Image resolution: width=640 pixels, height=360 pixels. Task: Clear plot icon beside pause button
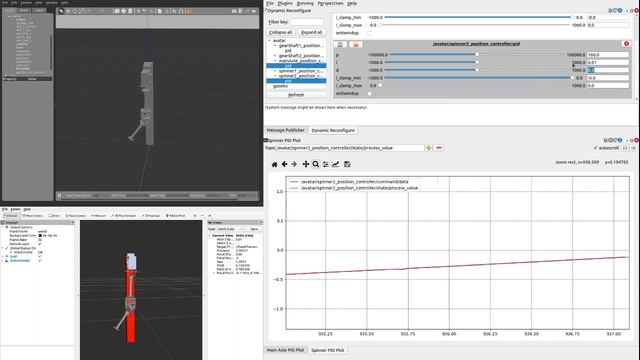pyautogui.click(x=633, y=148)
